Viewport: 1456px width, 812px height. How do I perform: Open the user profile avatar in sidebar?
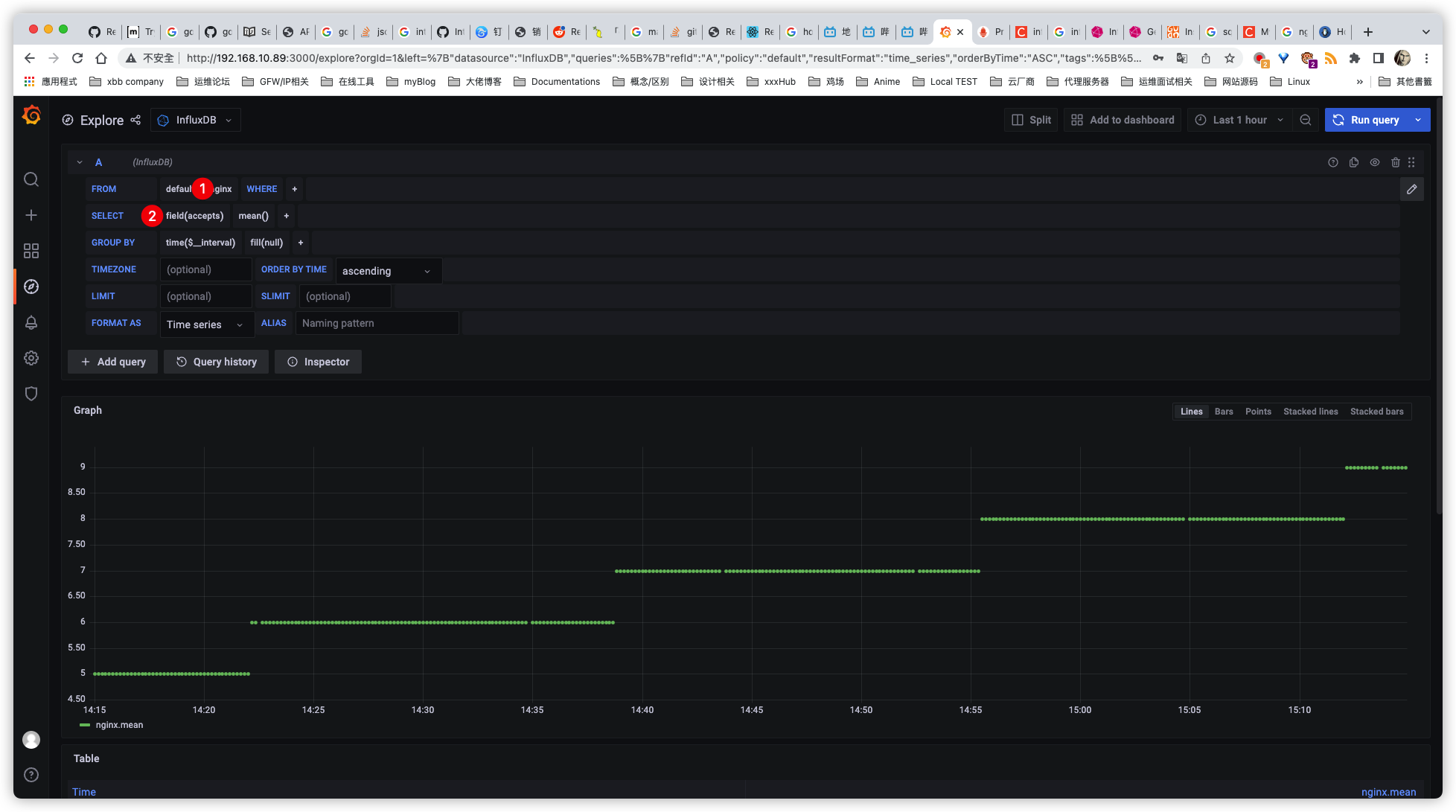[31, 740]
